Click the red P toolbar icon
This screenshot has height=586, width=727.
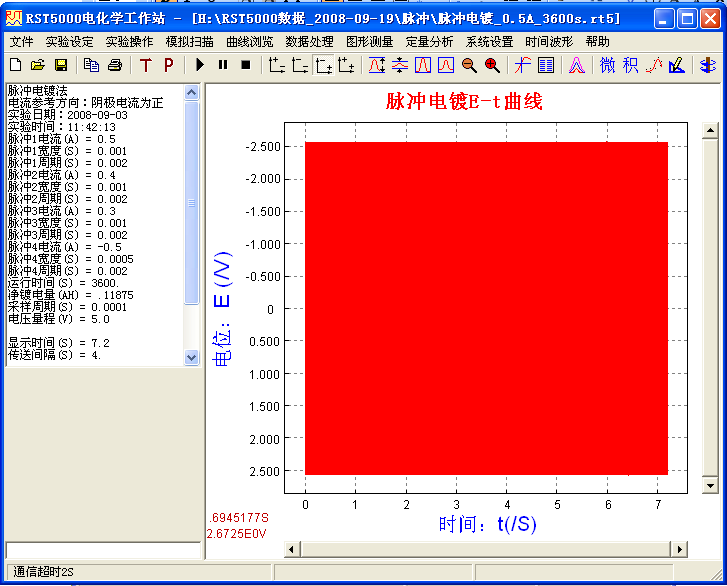point(168,65)
